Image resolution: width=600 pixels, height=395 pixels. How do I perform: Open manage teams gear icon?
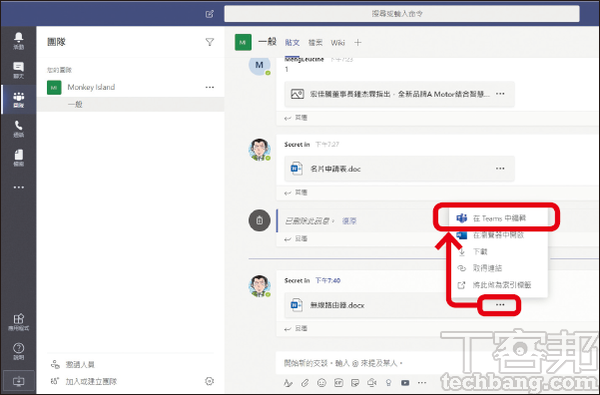click(x=209, y=381)
